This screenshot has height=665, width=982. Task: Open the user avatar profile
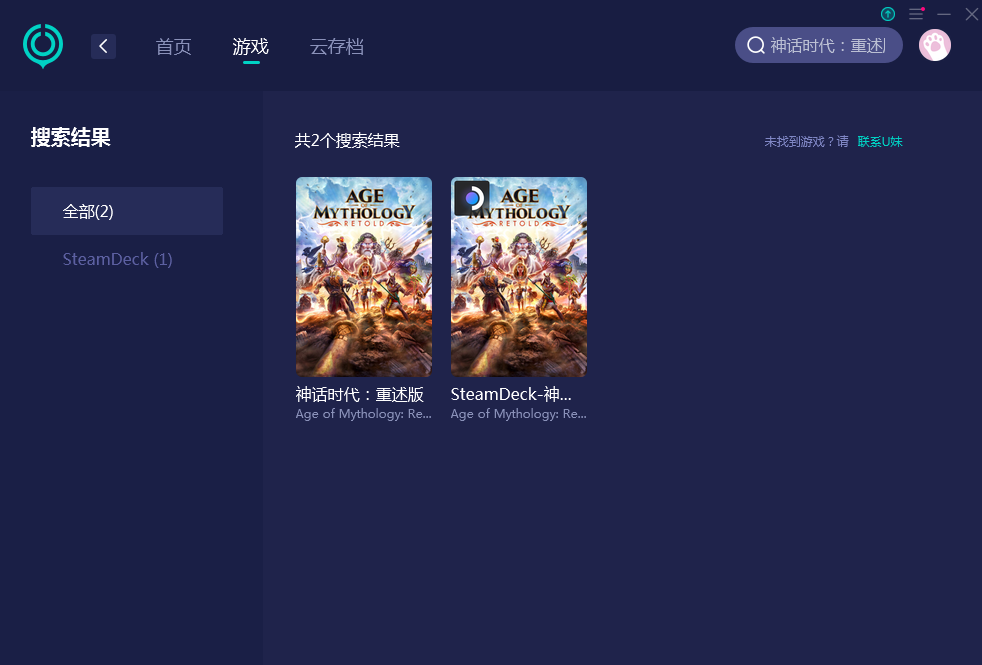point(934,45)
